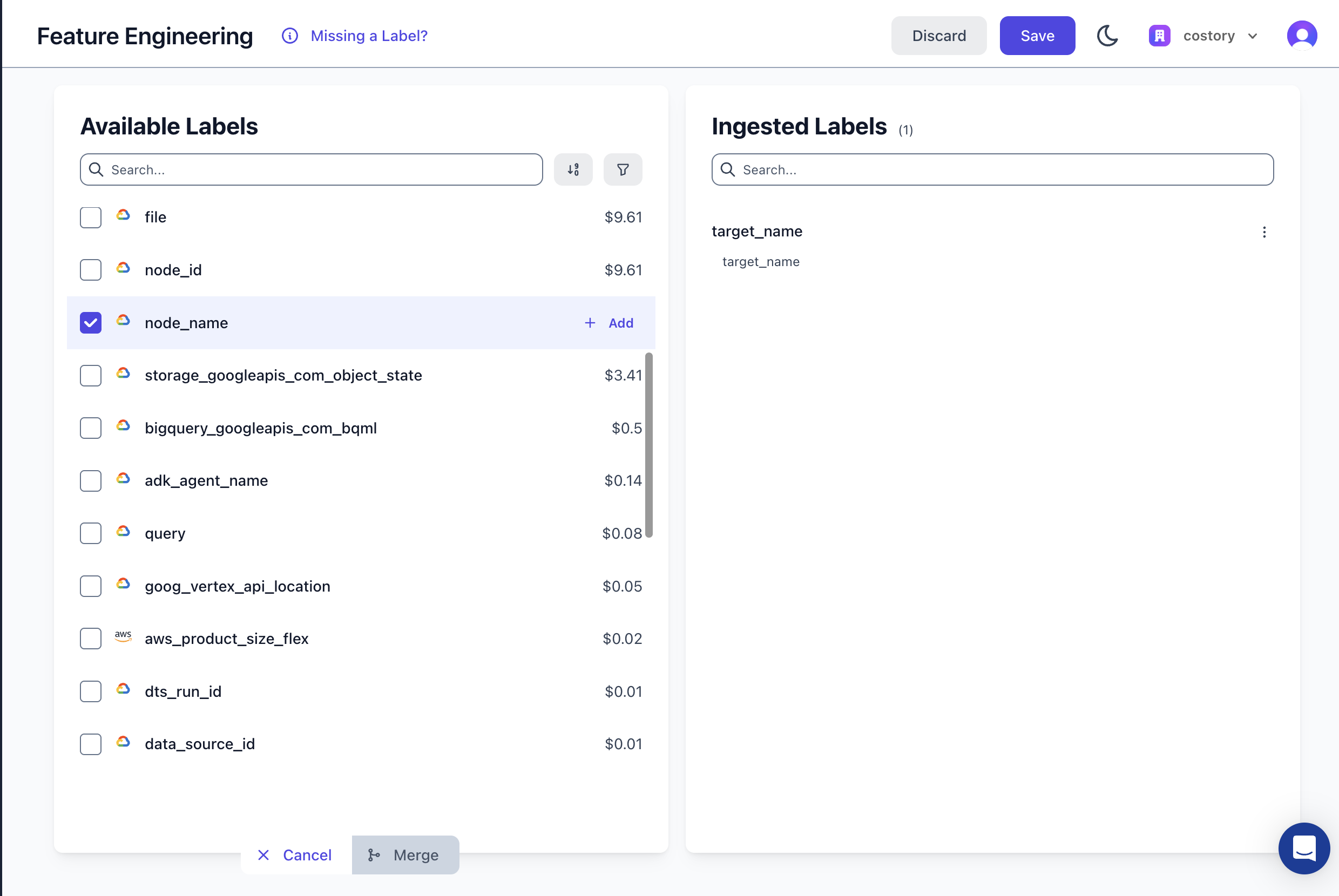This screenshot has width=1339, height=896.
Task: Click the costory organization building icon
Action: [1159, 36]
